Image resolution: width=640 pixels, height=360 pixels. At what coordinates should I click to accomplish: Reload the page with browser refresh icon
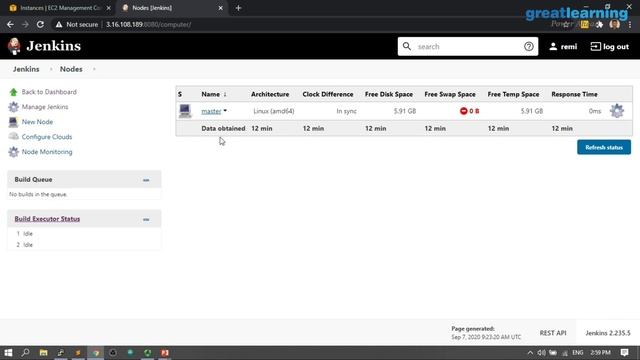coord(40,24)
